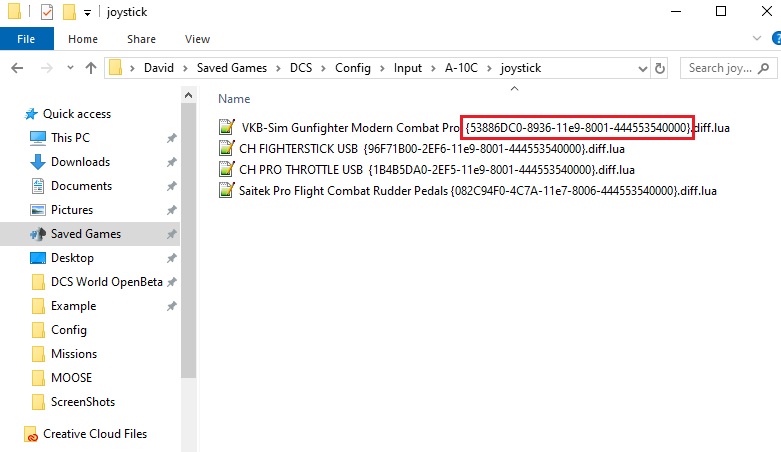
Task: Open Downloads in the navigation pane
Action: 80,162
